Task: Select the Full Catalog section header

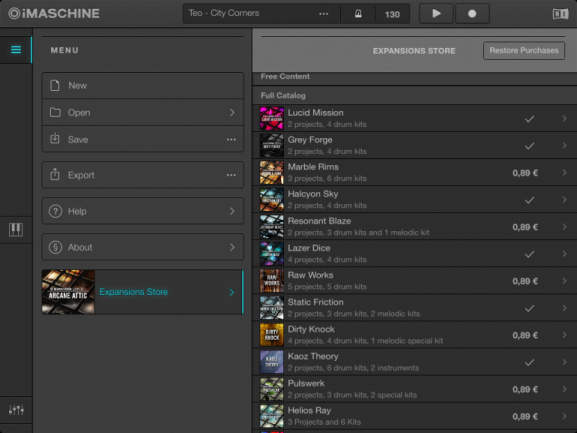Action: (283, 96)
